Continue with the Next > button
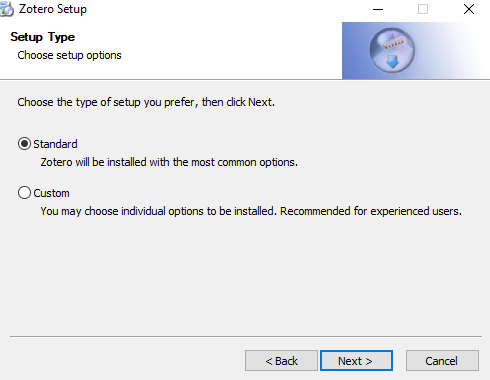 (x=356, y=360)
